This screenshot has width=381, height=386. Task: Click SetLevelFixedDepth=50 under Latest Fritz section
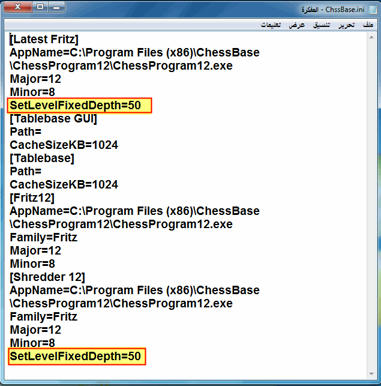[x=75, y=105]
